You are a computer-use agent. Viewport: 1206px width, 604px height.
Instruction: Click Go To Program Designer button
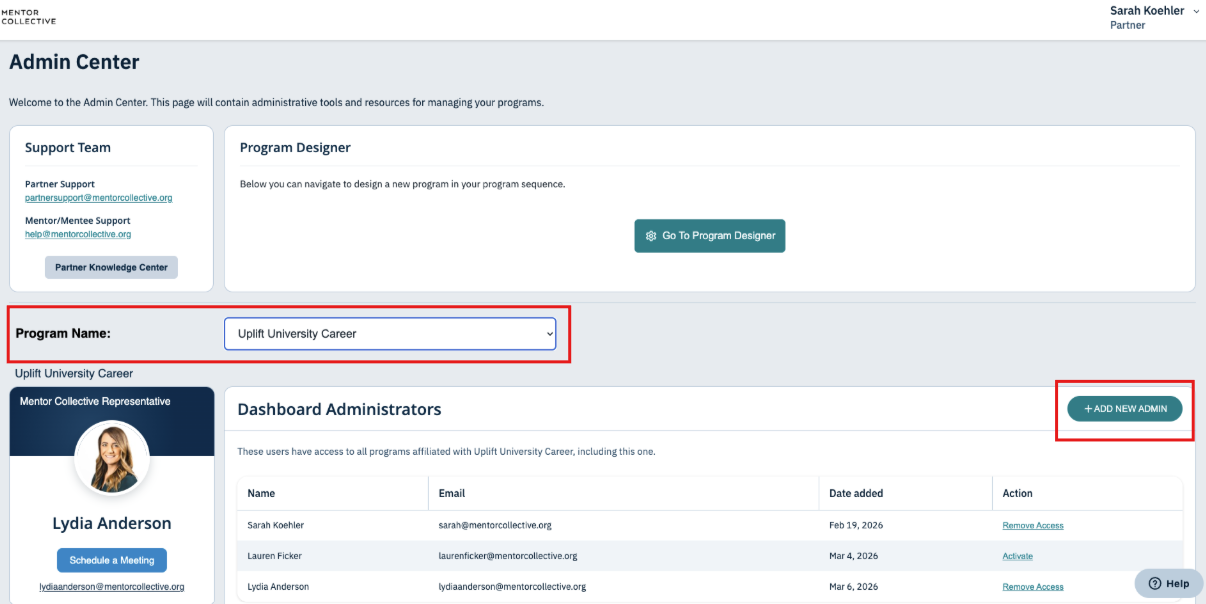click(710, 236)
